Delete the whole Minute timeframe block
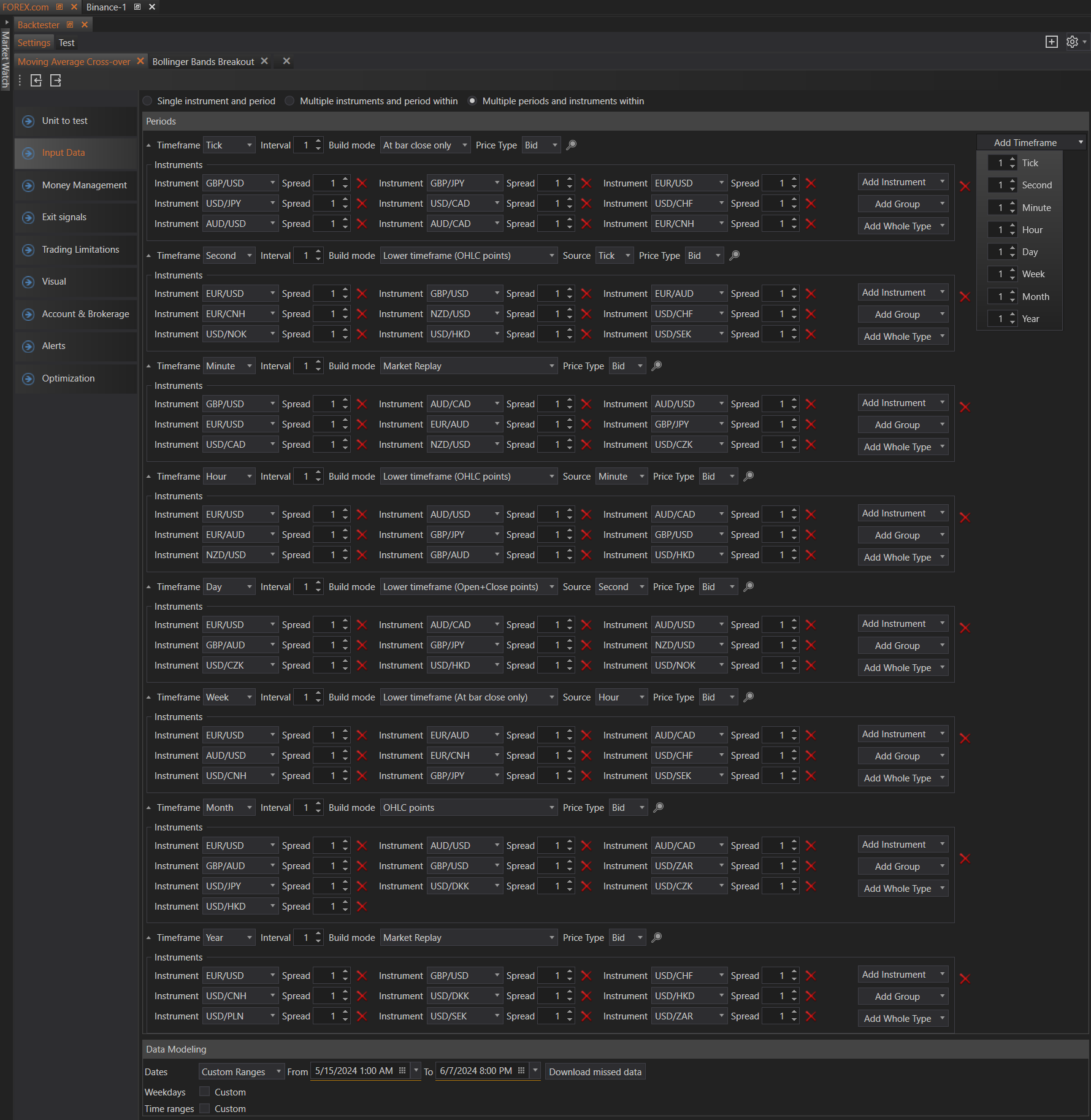Screen dimensions: 1091x1120 [965, 407]
